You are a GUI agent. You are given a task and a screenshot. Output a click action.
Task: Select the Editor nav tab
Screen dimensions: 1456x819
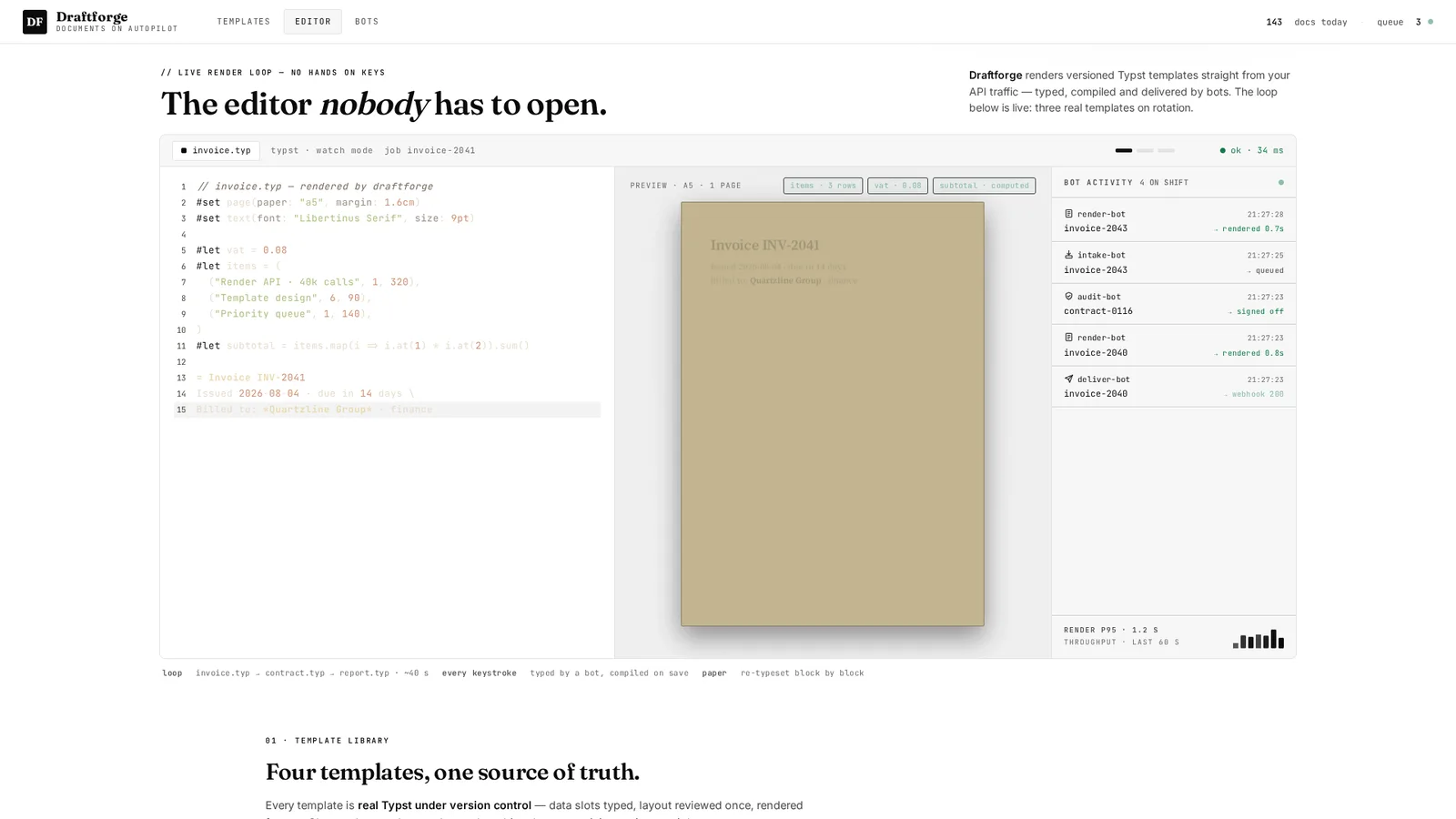(313, 22)
